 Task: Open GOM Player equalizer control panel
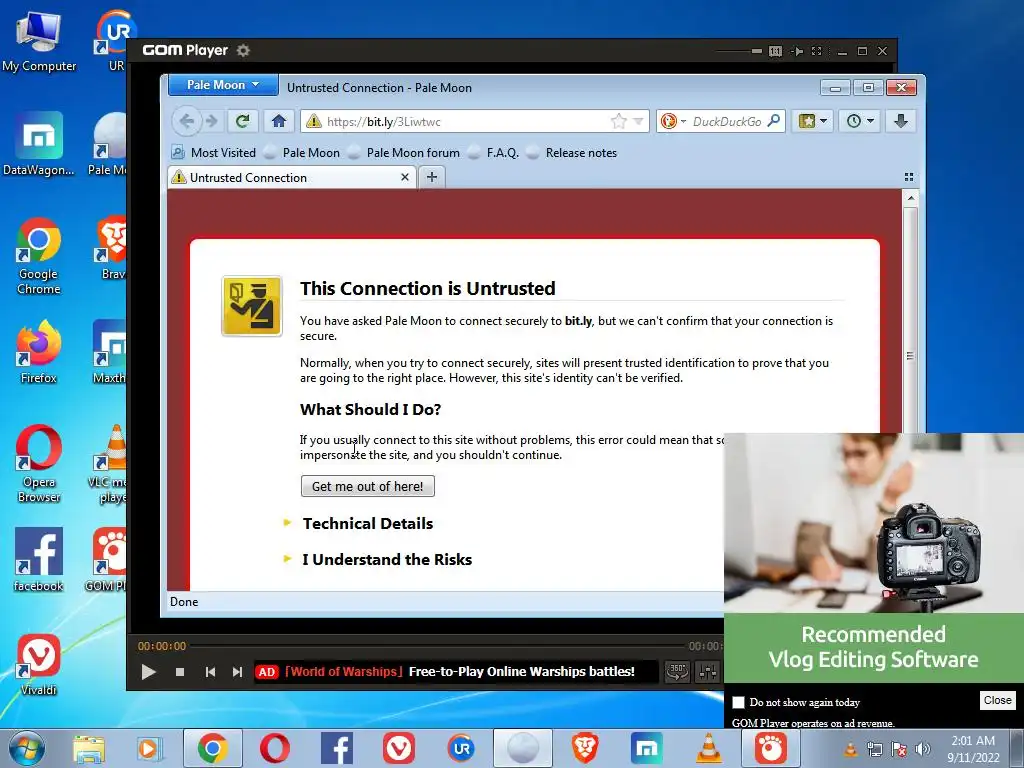point(707,671)
